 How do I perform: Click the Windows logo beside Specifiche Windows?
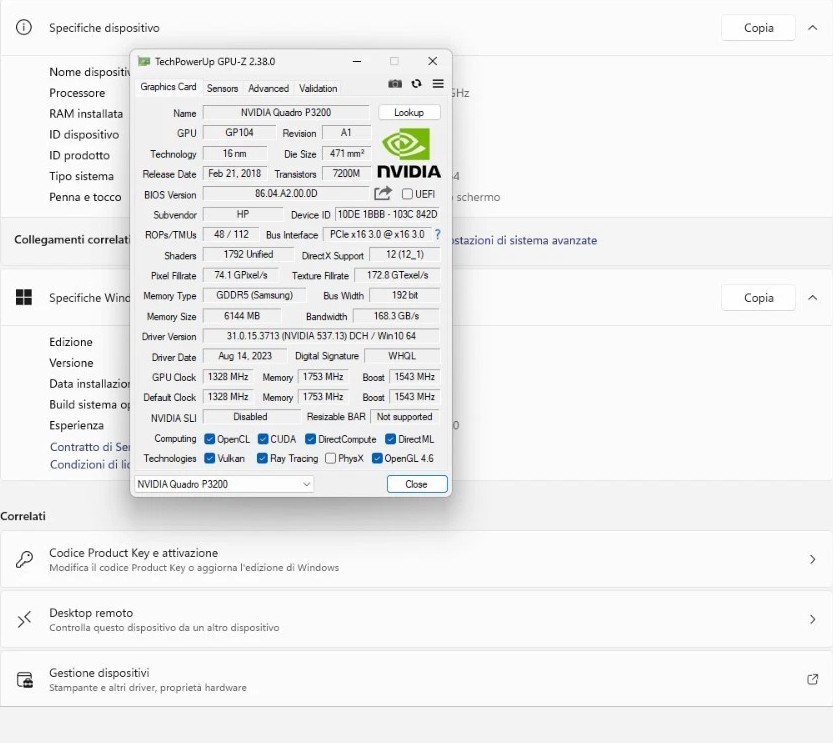pyautogui.click(x=24, y=297)
